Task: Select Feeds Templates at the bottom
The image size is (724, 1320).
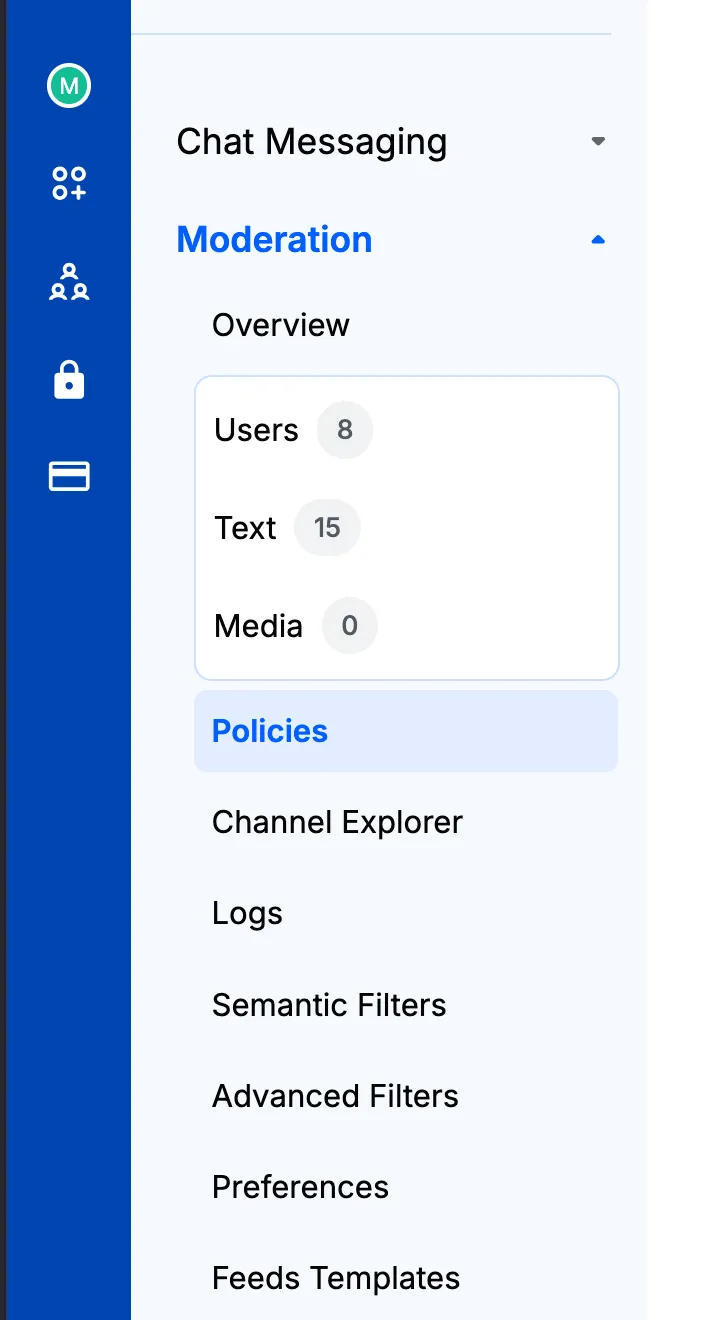Action: [335, 1278]
